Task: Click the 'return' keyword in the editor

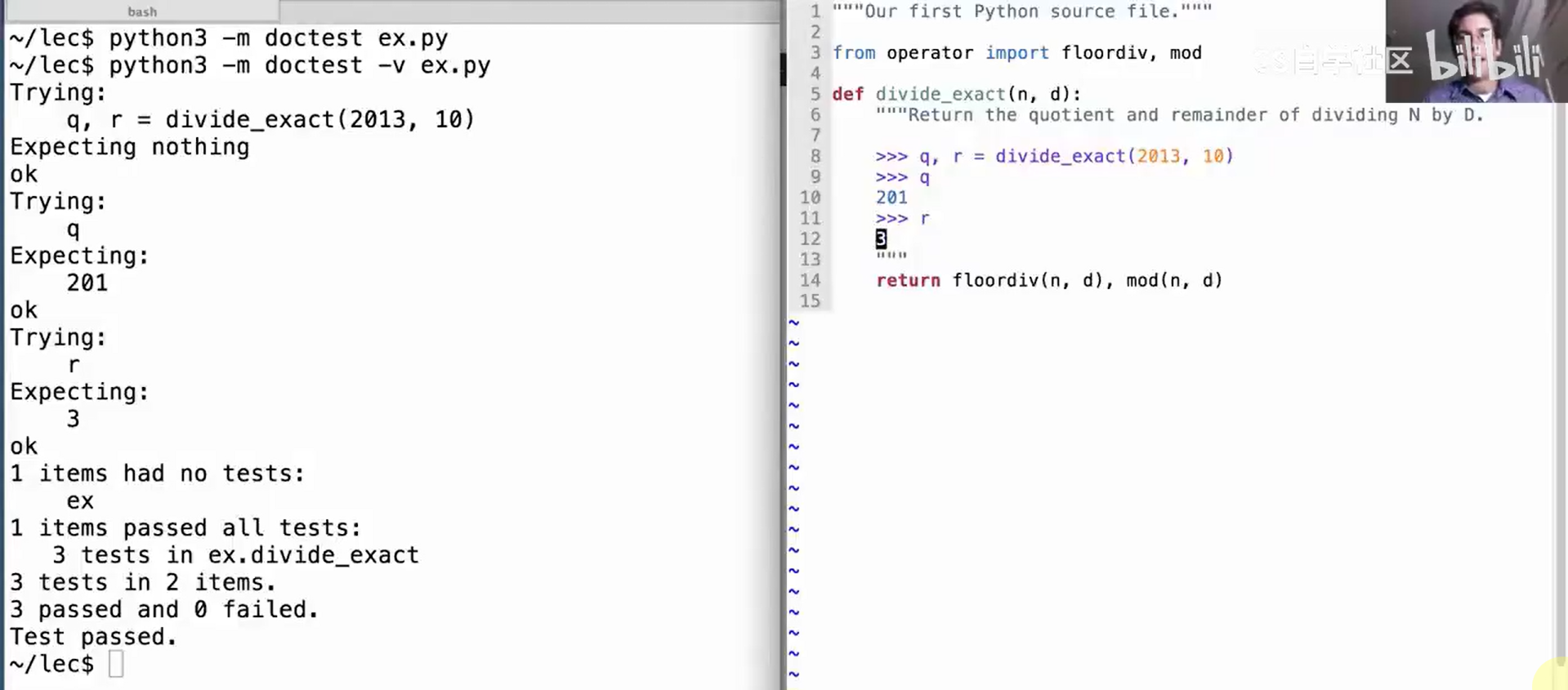Action: point(908,280)
